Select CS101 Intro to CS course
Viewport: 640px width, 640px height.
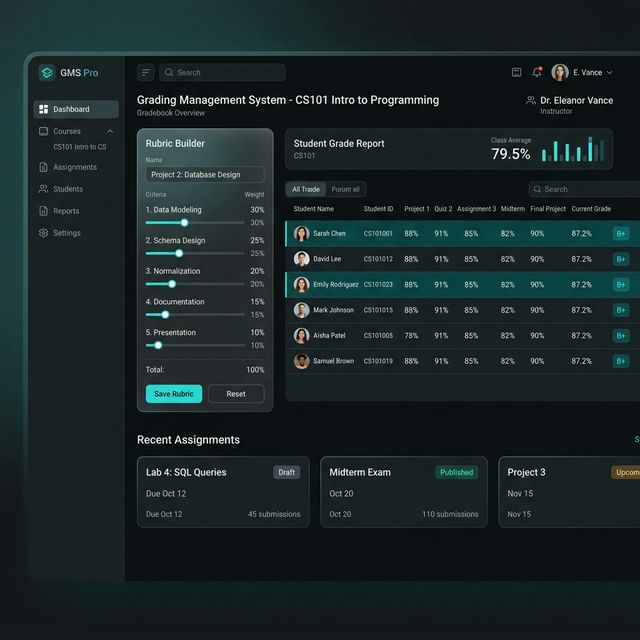click(x=80, y=147)
